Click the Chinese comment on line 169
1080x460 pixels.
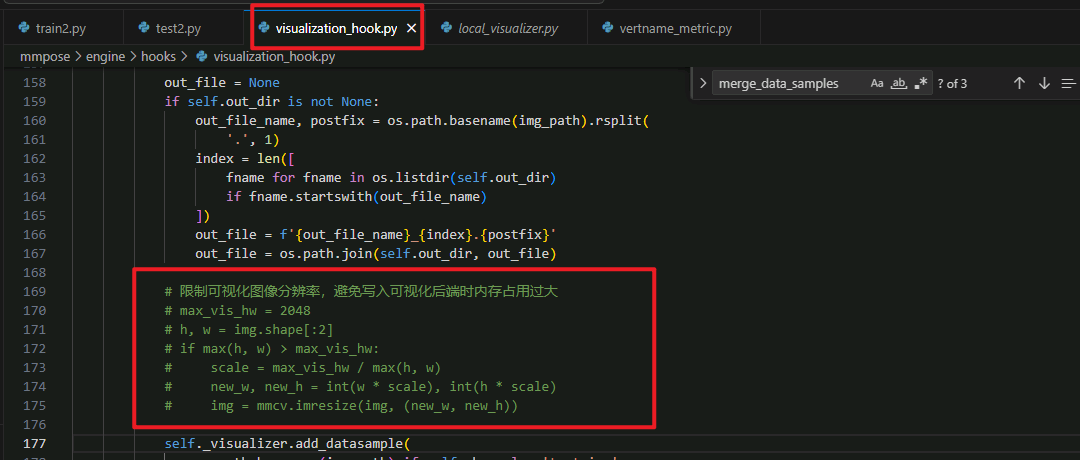point(361,292)
